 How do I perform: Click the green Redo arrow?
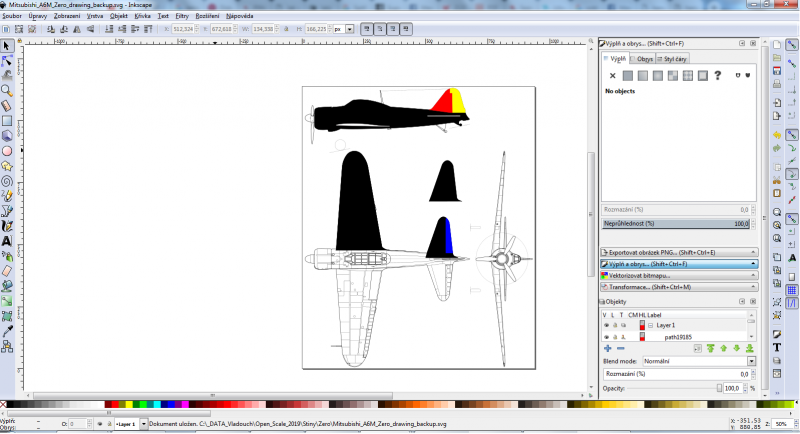(777, 148)
